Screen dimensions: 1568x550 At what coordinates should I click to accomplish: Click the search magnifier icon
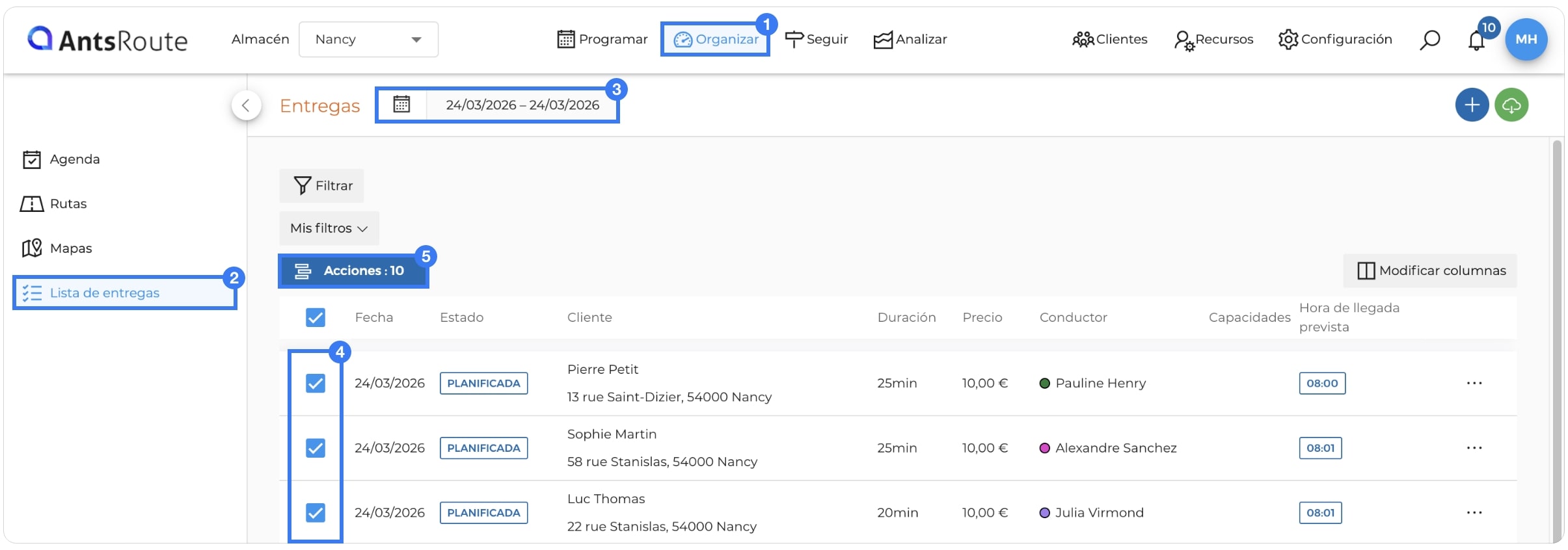point(1429,40)
